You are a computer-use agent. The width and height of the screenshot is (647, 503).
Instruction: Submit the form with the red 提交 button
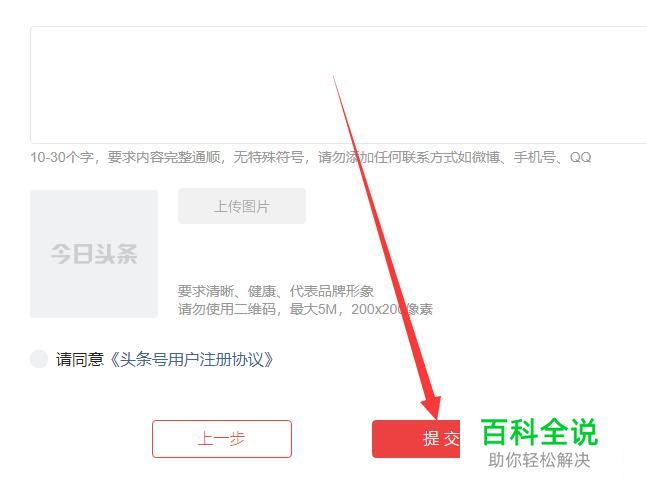(416, 439)
